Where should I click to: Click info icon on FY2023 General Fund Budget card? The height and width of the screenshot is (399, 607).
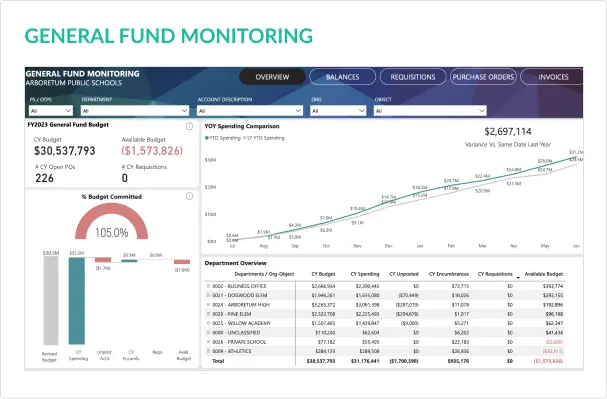pyautogui.click(x=189, y=126)
